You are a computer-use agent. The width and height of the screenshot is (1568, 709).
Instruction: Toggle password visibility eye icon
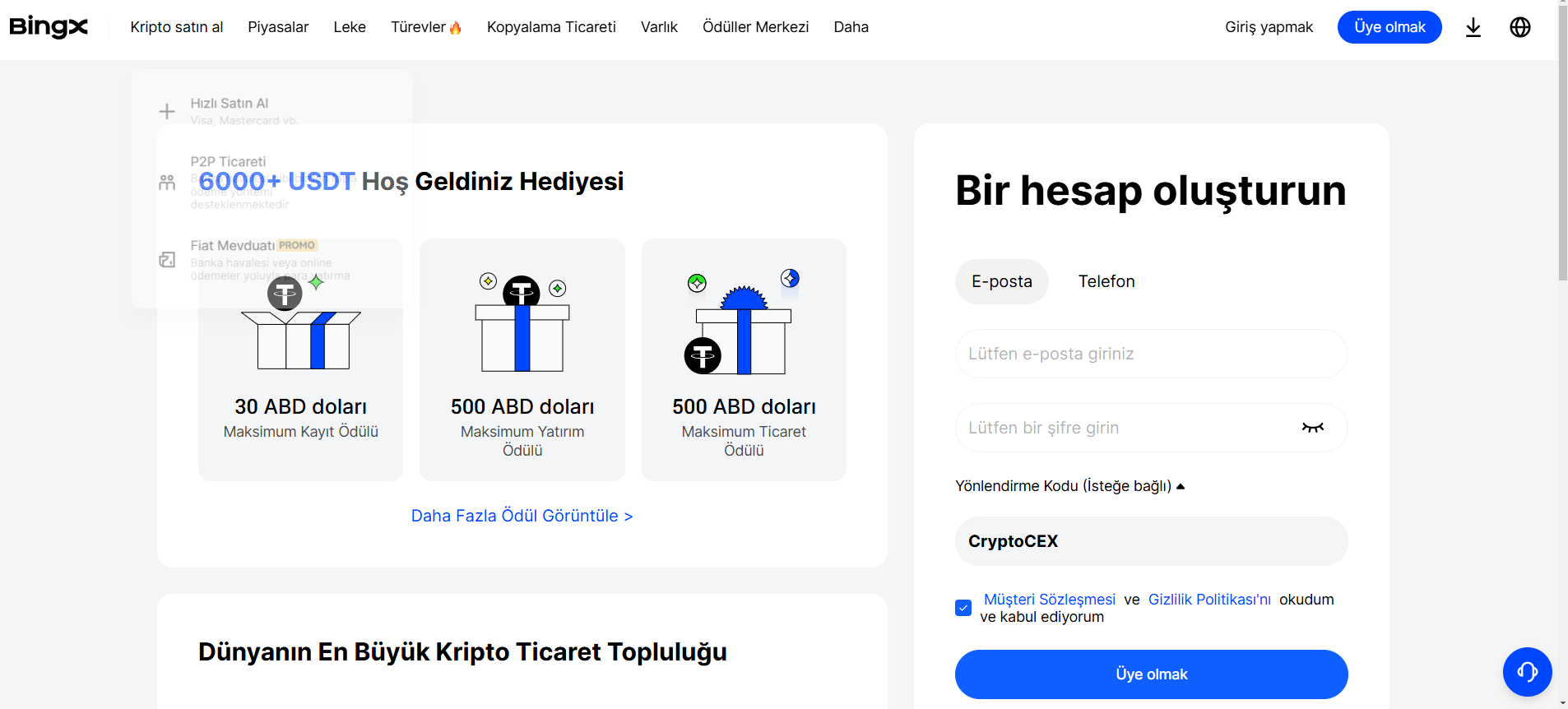click(x=1312, y=428)
